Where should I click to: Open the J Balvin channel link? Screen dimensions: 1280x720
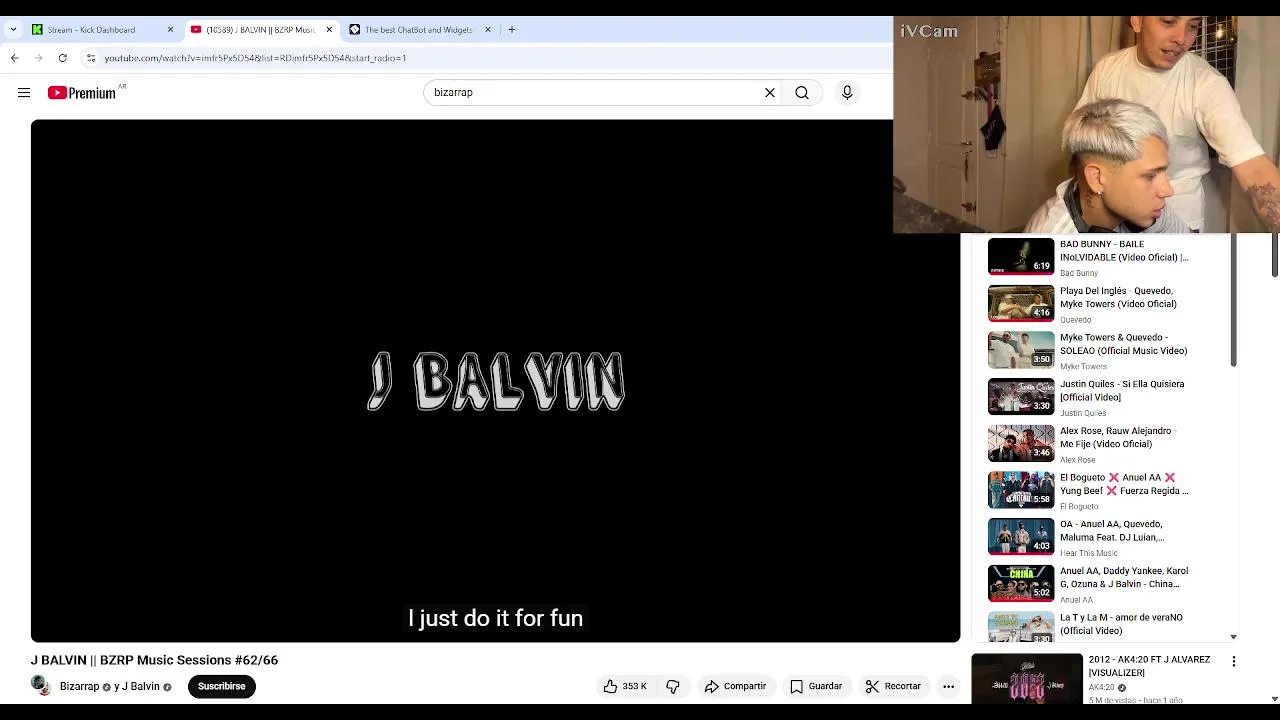coord(140,687)
